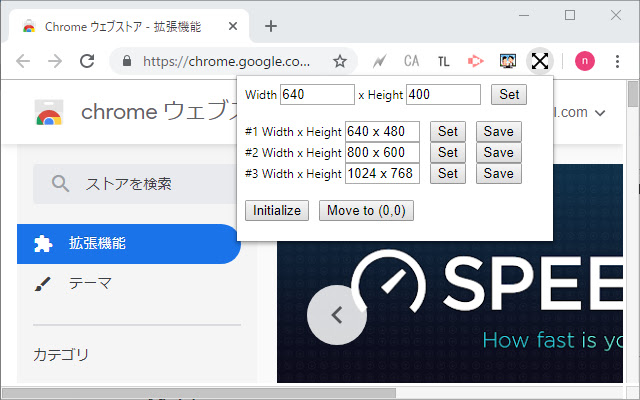Open the pink profile avatar
The image size is (640, 400).
pos(584,61)
